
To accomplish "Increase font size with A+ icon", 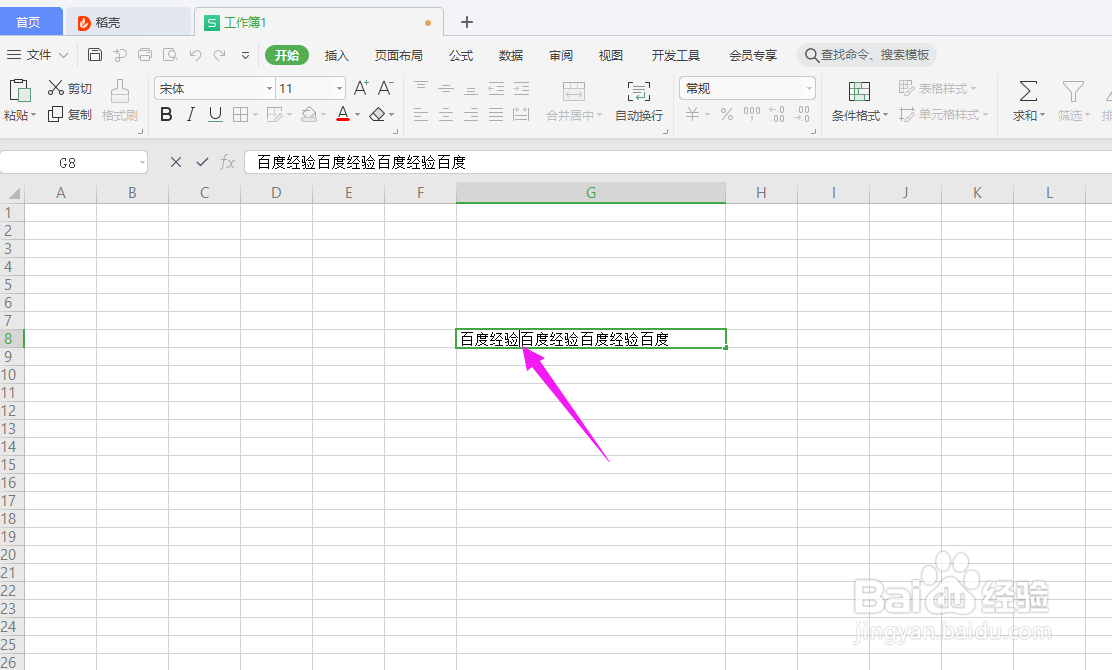I will pos(361,88).
